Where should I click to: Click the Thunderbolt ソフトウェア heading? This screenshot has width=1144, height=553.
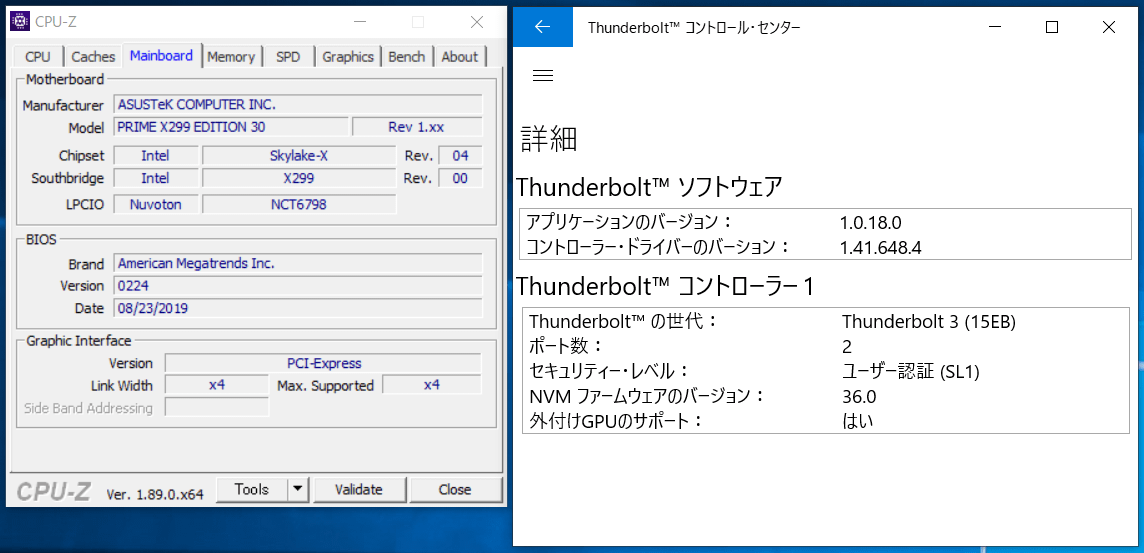649,187
